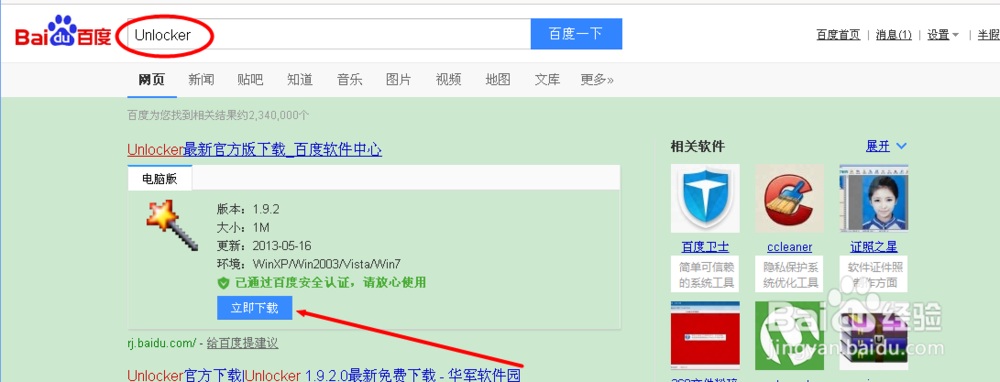Click the 百度一下 search button

pyautogui.click(x=577, y=34)
